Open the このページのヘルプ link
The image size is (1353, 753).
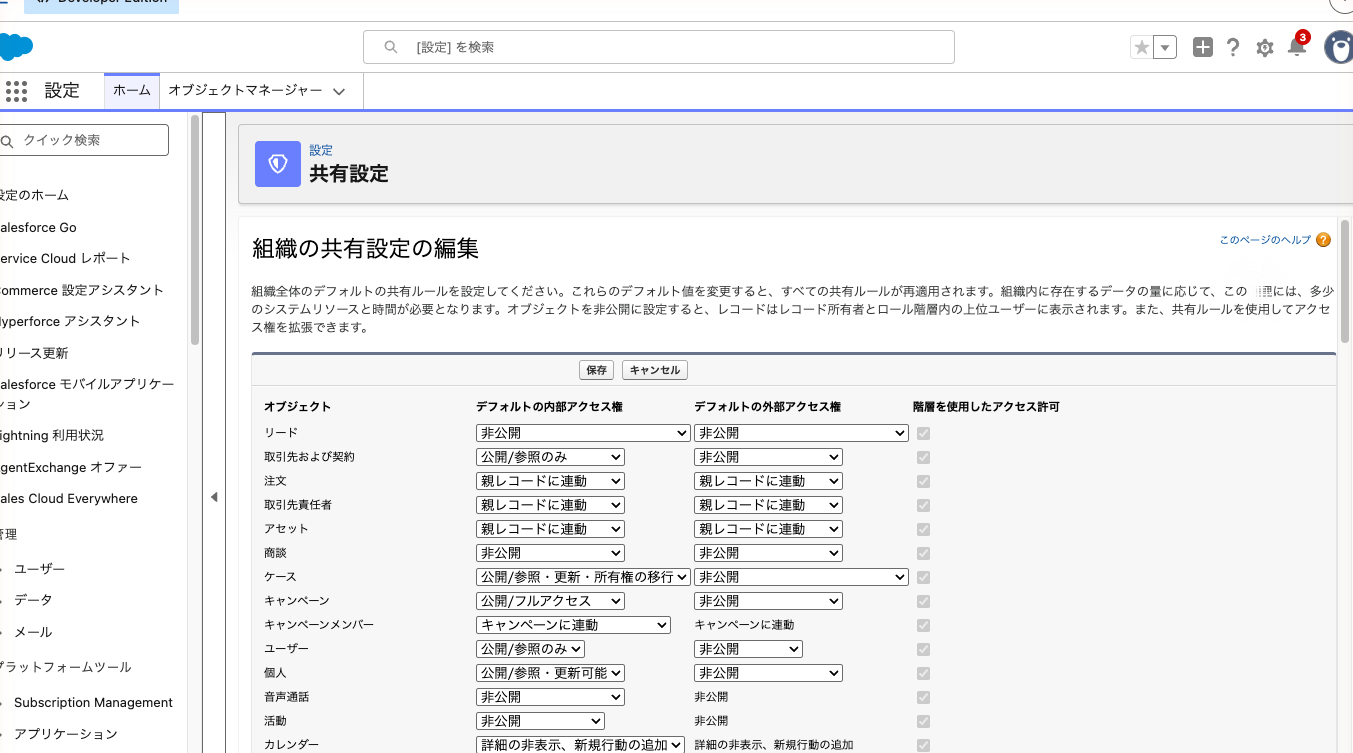pyautogui.click(x=1265, y=240)
